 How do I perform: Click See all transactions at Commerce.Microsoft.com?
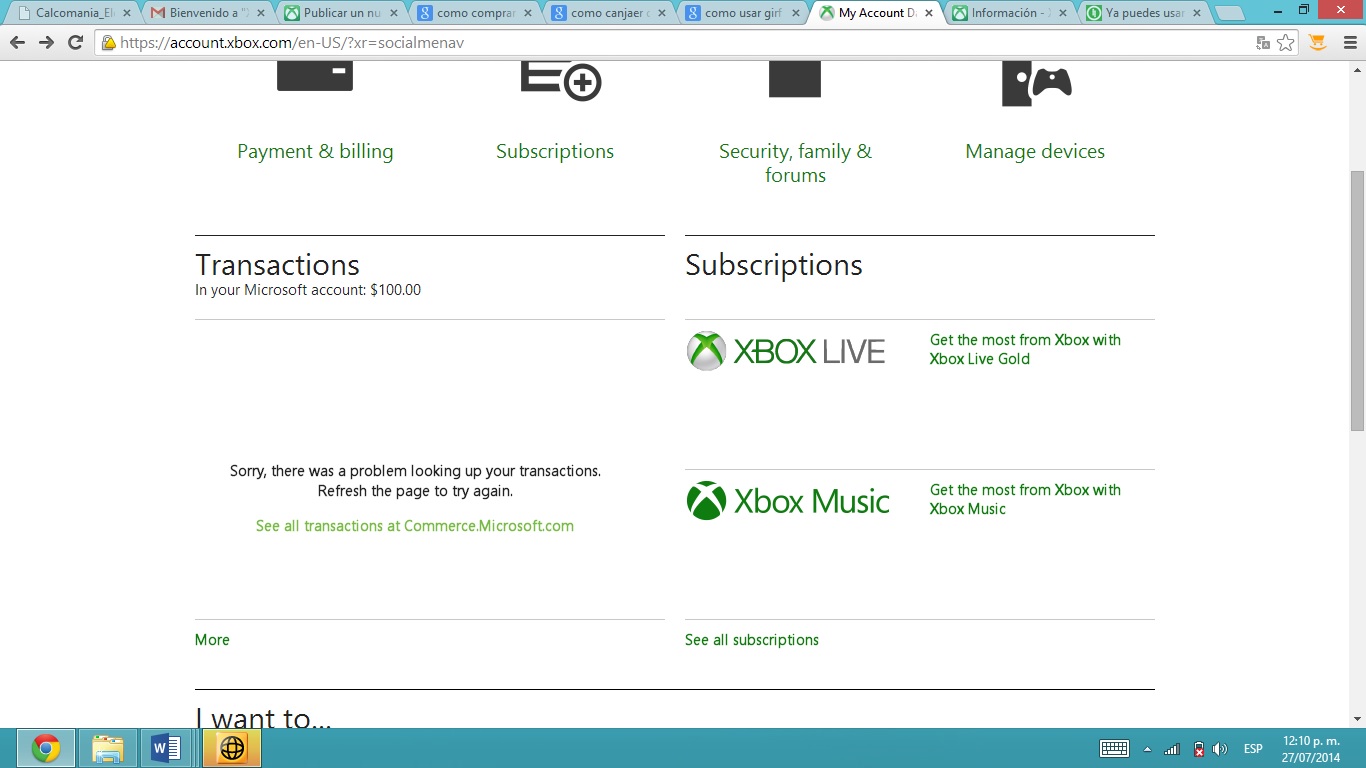click(x=415, y=526)
